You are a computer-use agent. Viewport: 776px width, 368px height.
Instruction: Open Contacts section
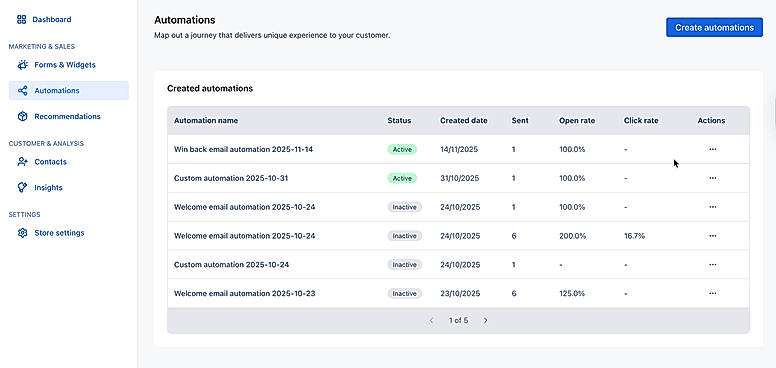click(x=50, y=162)
